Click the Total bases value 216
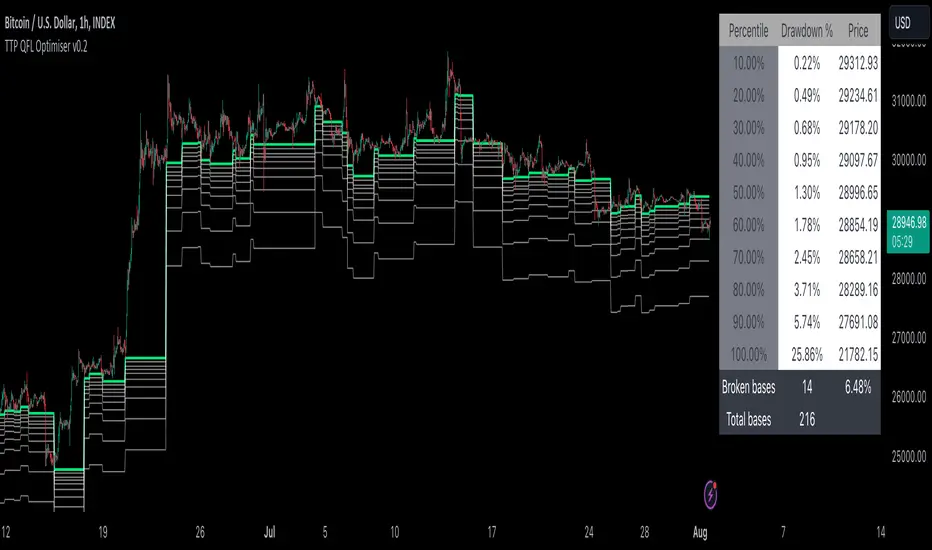932x550 pixels. click(806, 420)
